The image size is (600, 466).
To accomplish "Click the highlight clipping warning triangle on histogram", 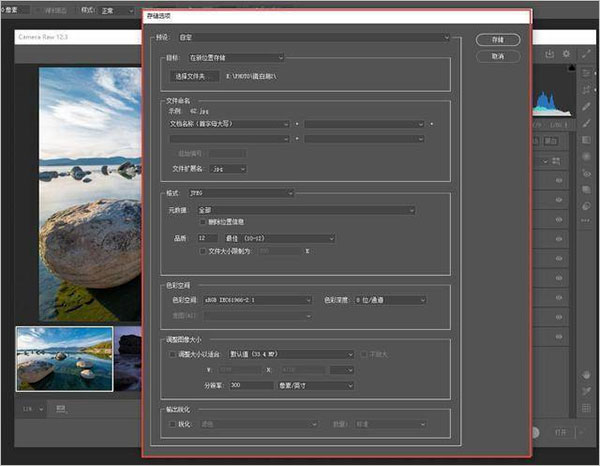I will click(572, 68).
